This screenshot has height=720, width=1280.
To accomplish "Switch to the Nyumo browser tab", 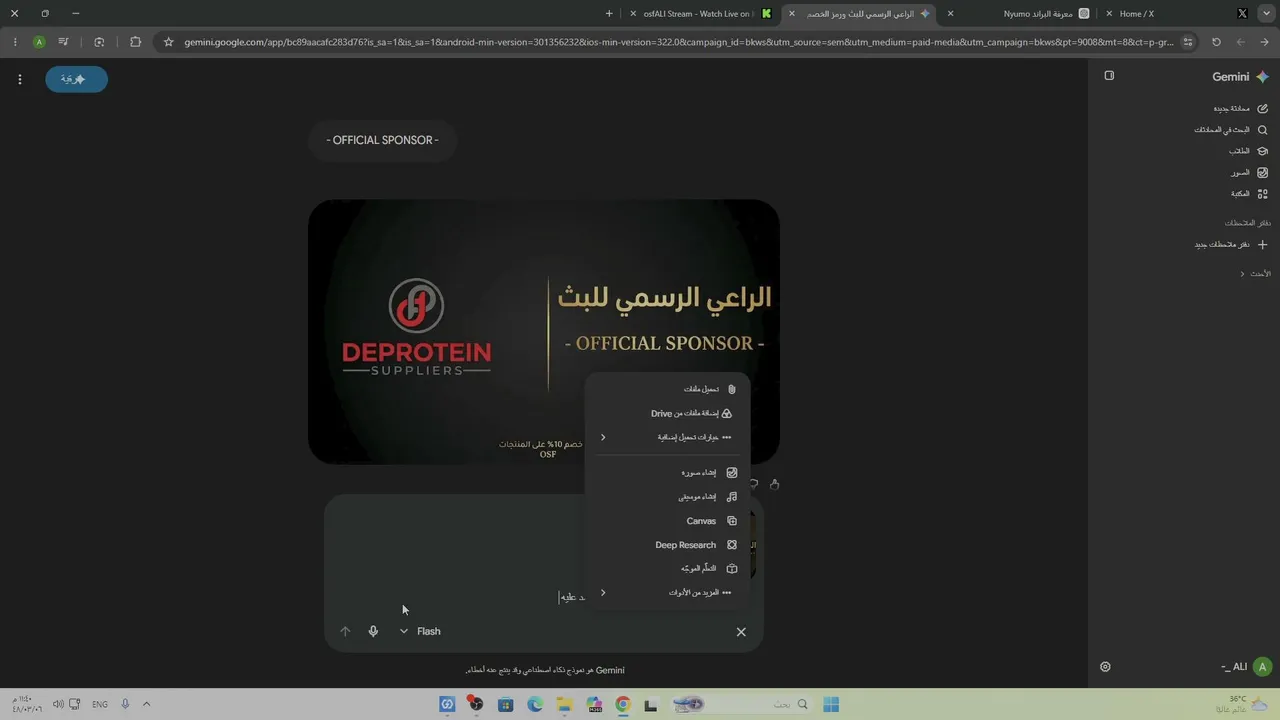I will pyautogui.click(x=1018, y=14).
